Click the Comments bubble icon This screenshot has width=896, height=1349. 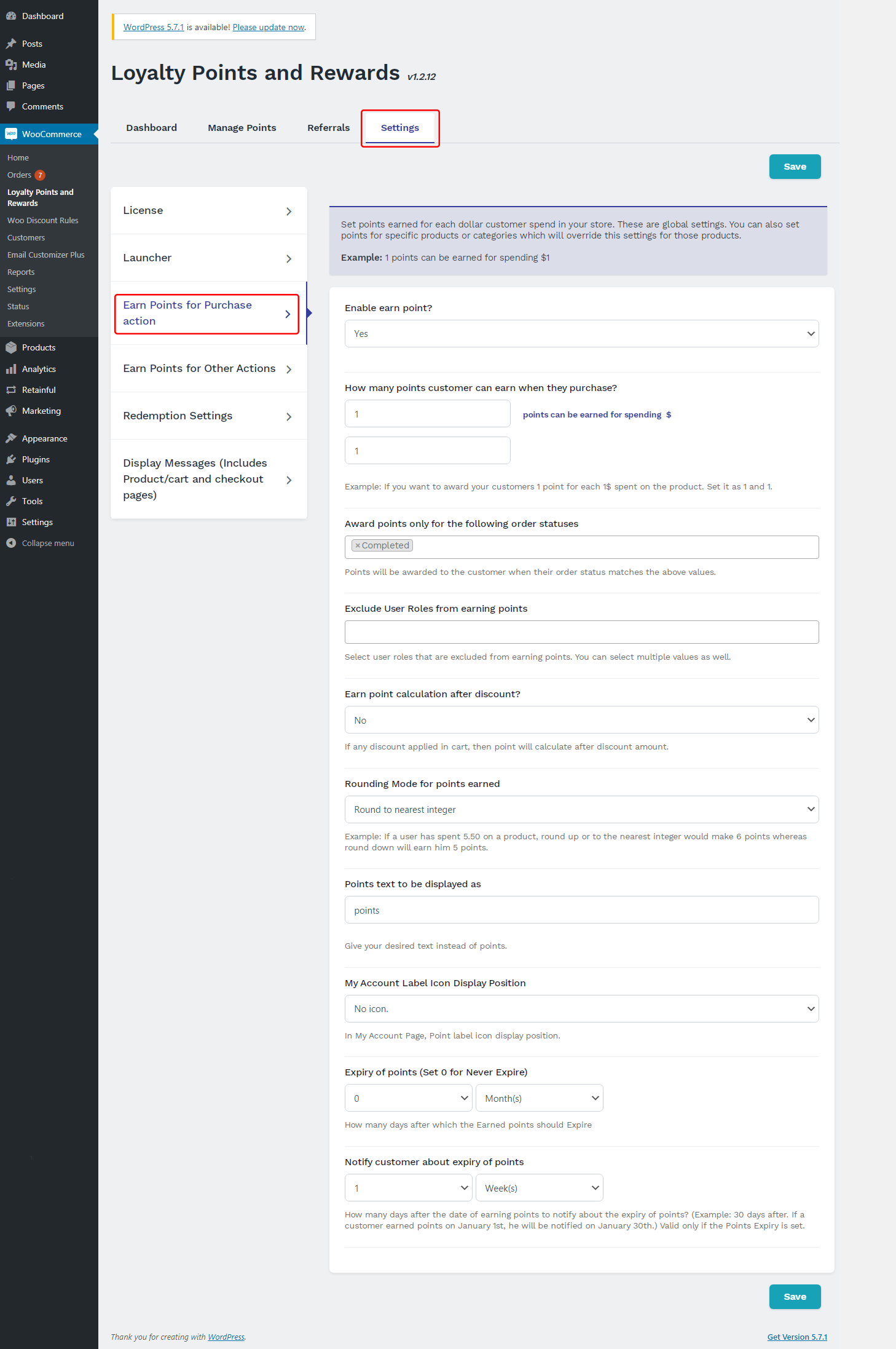click(11, 106)
